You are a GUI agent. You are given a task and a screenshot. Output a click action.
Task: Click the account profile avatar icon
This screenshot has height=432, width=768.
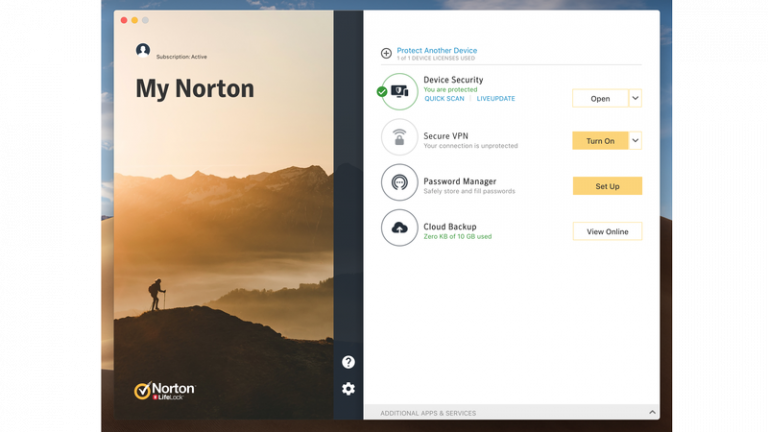pyautogui.click(x=143, y=50)
